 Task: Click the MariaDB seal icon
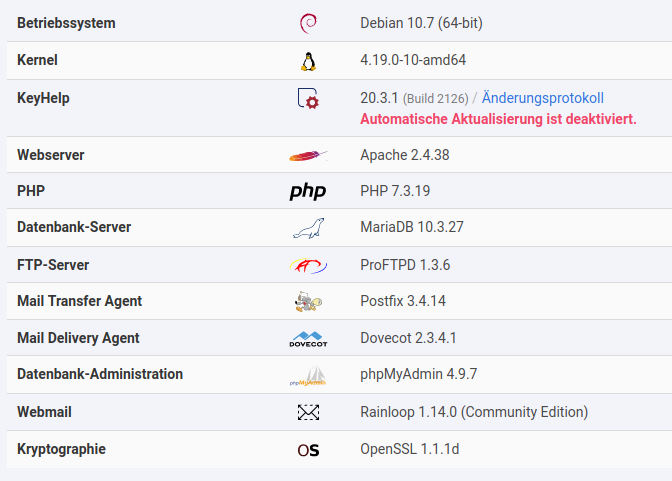(x=307, y=228)
